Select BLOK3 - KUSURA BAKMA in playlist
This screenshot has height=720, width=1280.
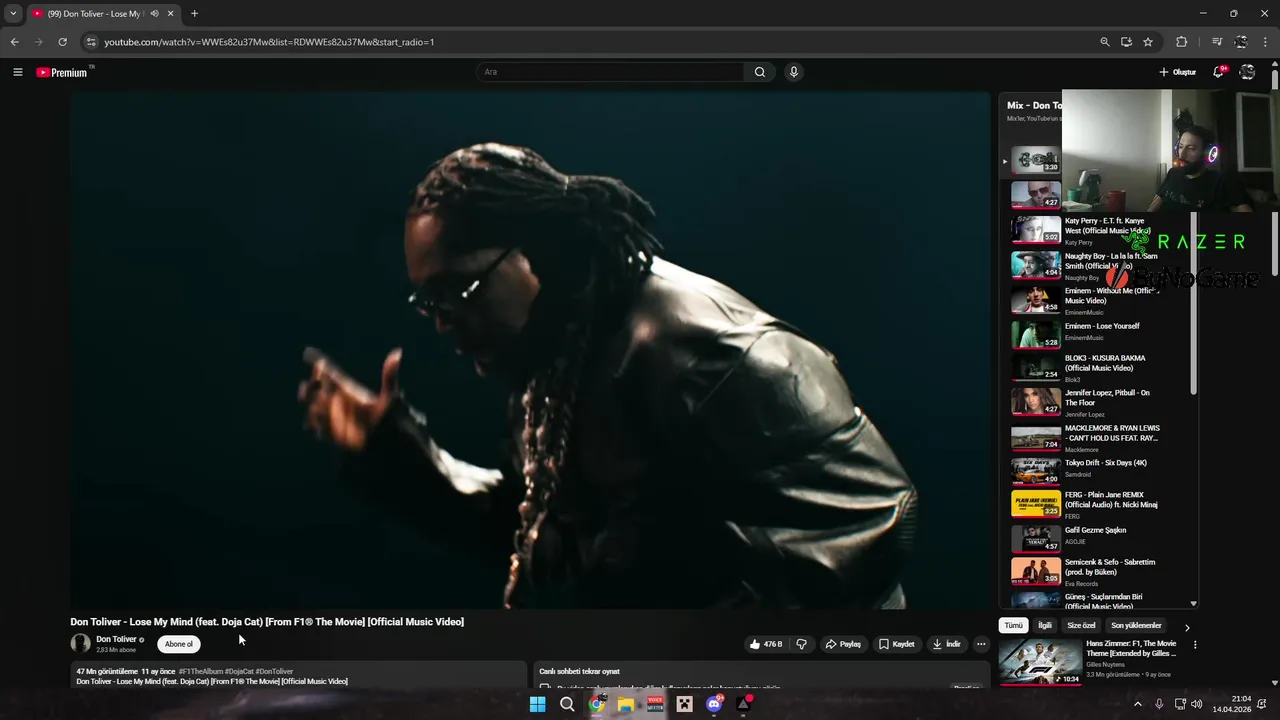[1097, 367]
